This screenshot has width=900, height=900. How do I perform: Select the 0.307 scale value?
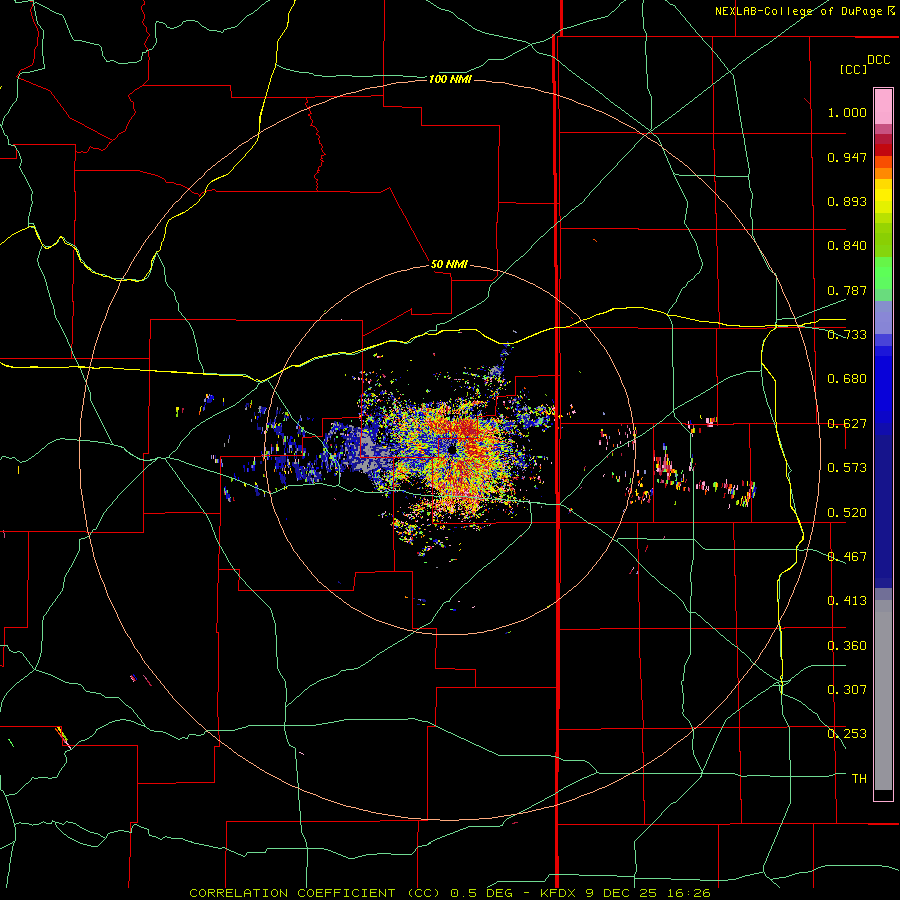[847, 690]
